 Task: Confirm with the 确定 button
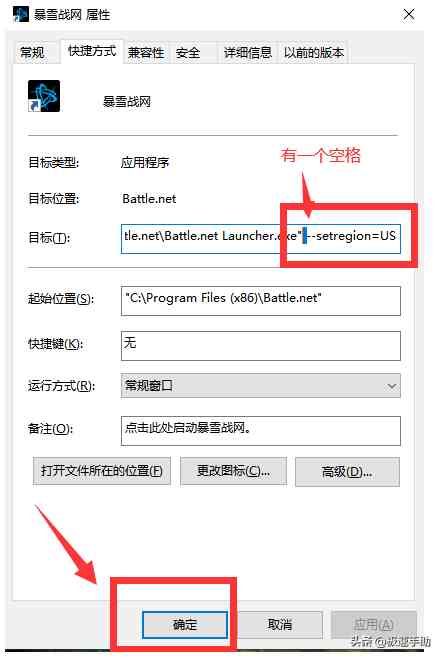(185, 625)
